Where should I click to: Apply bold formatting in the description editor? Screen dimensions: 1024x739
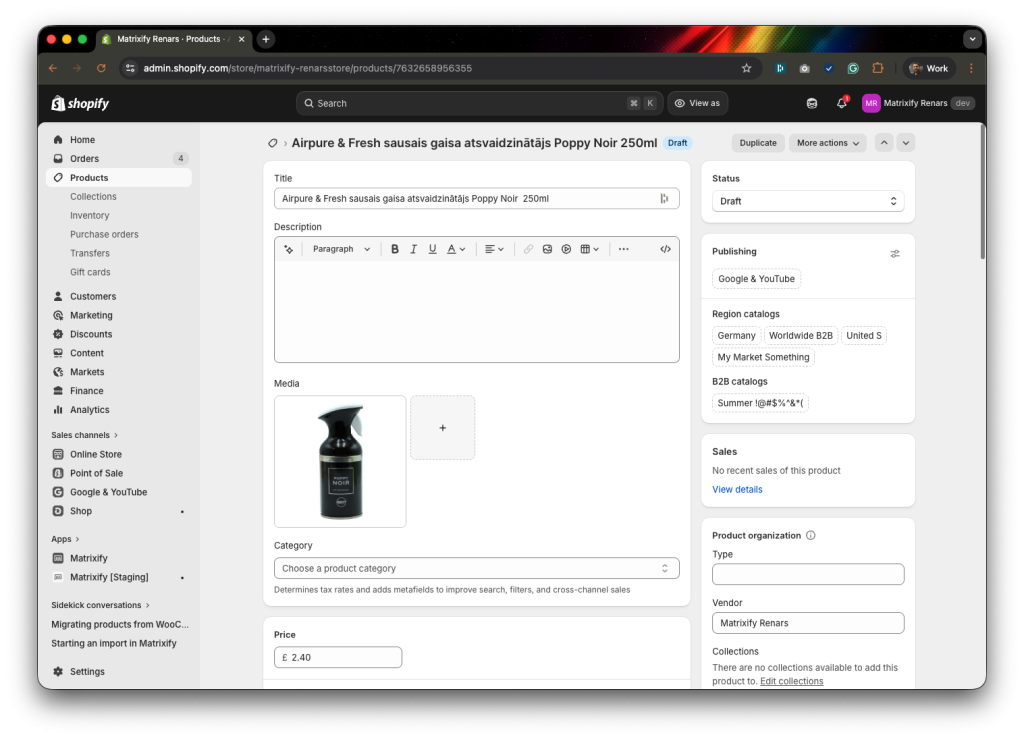394,249
